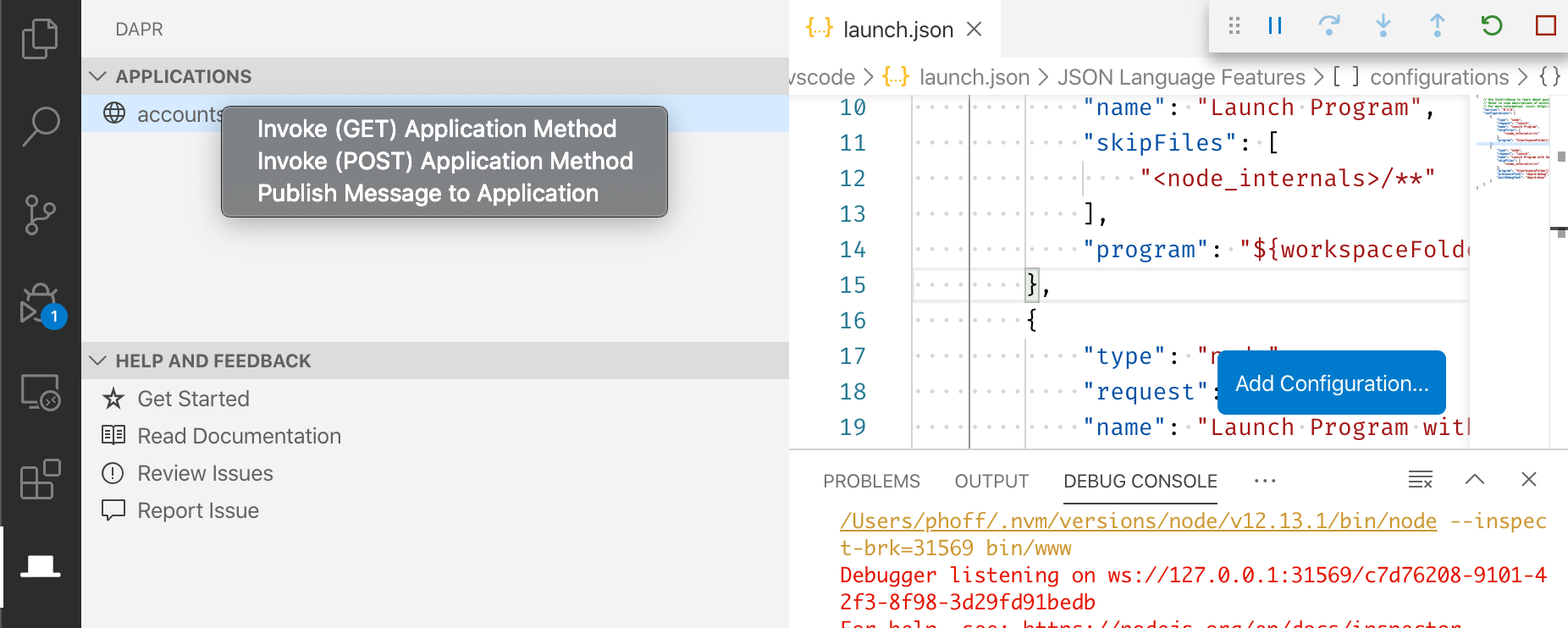Select the Dapr view icon
The height and width of the screenshot is (628, 1568).
coord(40,566)
